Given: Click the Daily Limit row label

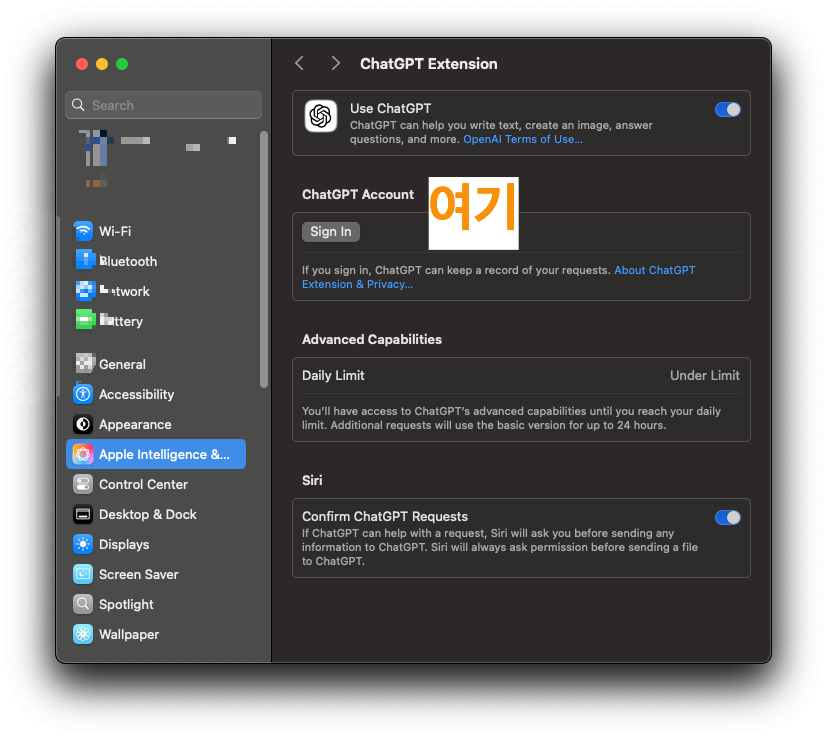Looking at the screenshot, I should click(333, 376).
